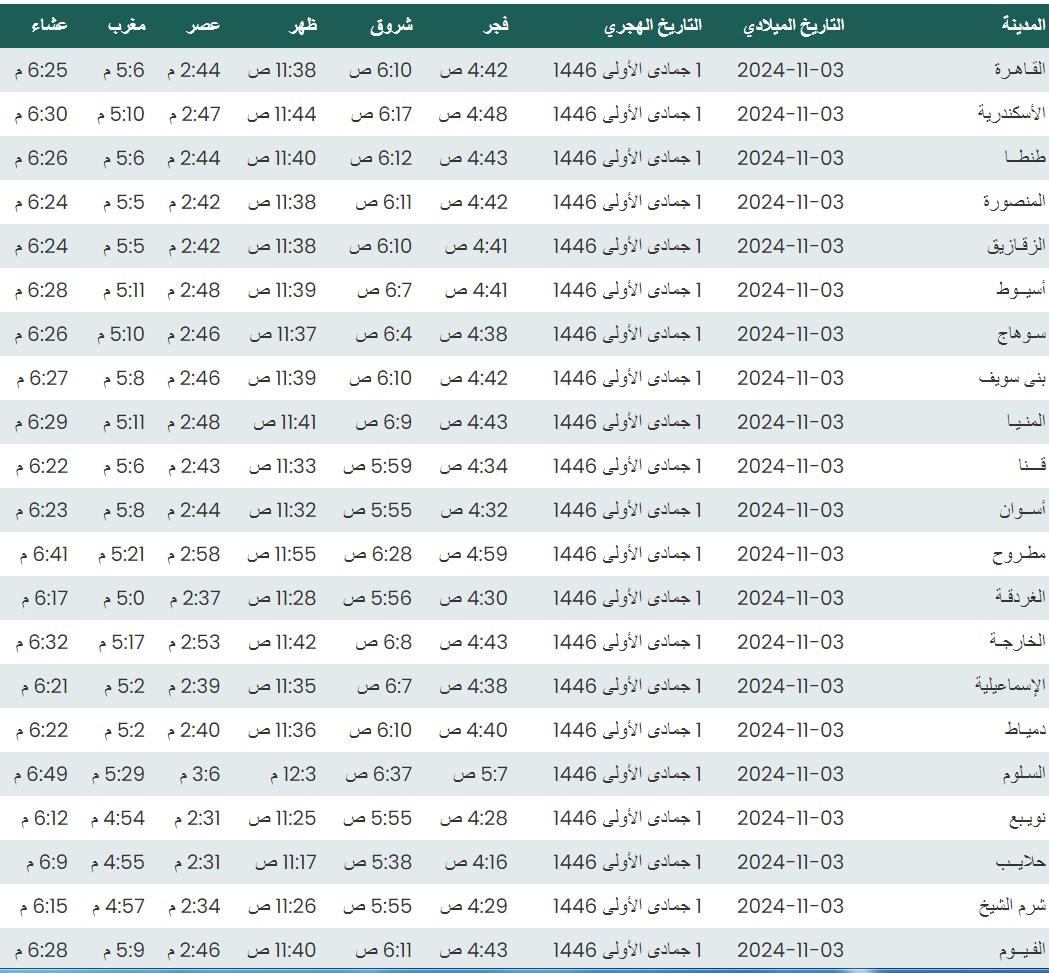The image size is (1049, 973).
Task: Click the مغرب column header
Action: (x=126, y=25)
